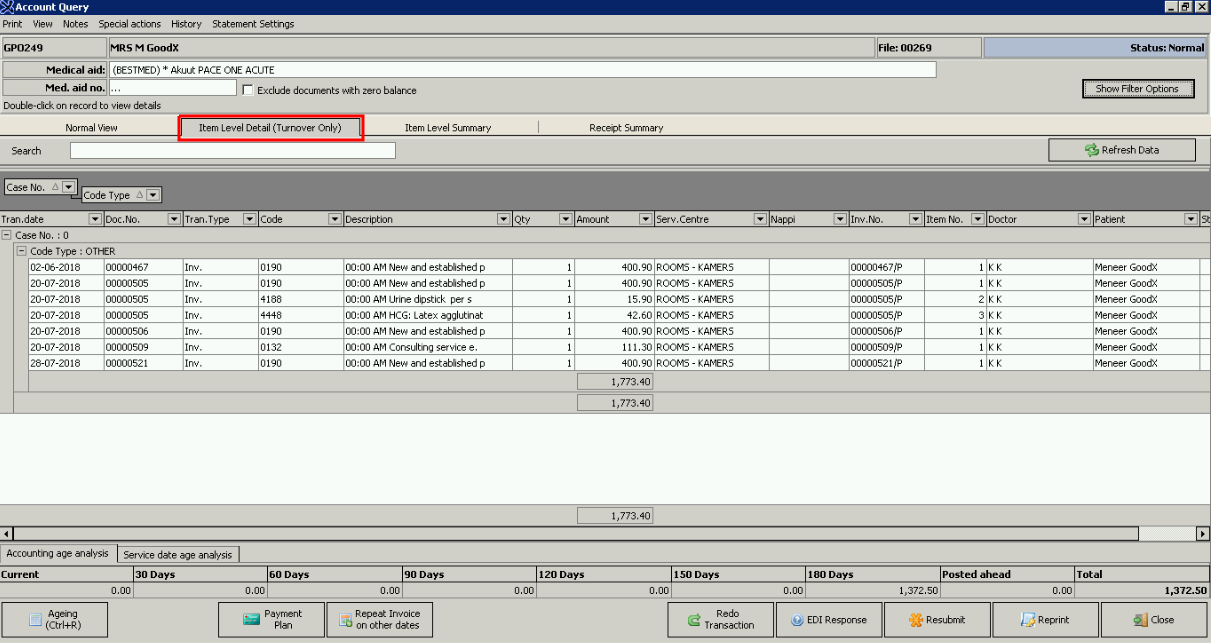This screenshot has width=1211, height=643.
Task: Collapse the Code Type : OTHER group
Action: [x=21, y=251]
